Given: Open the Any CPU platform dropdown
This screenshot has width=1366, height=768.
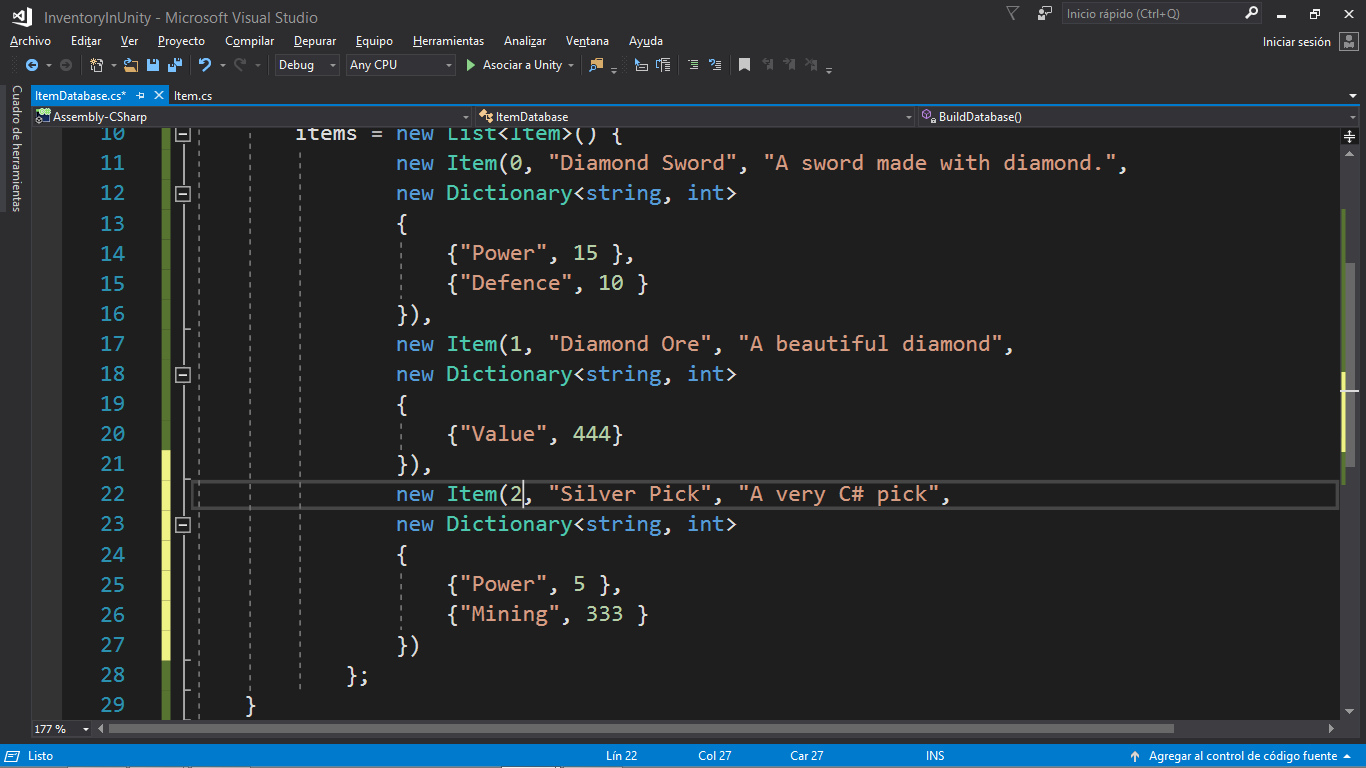Looking at the screenshot, I should coord(400,65).
